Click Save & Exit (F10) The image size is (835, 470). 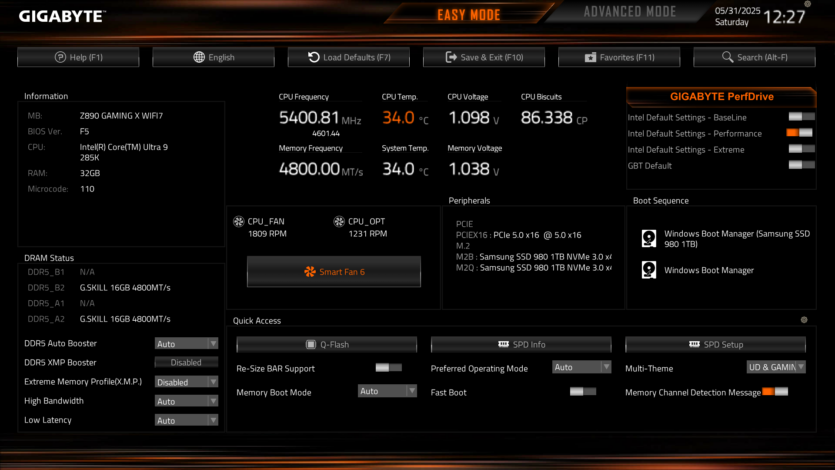(484, 57)
